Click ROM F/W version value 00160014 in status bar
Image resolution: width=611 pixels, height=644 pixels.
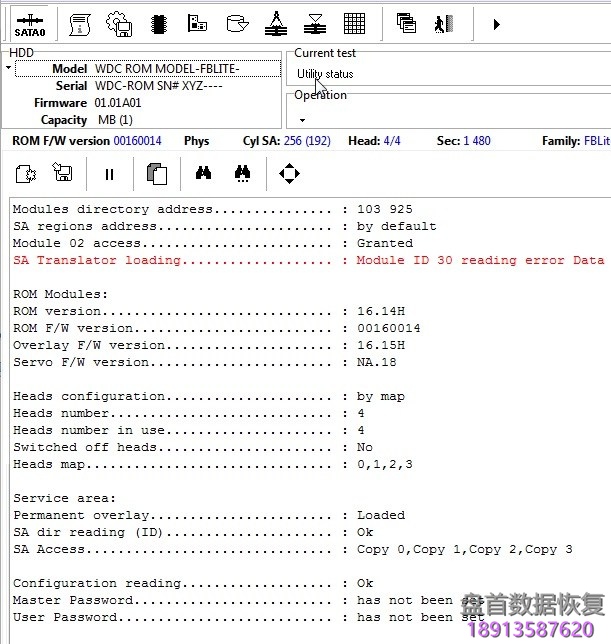coord(138,141)
